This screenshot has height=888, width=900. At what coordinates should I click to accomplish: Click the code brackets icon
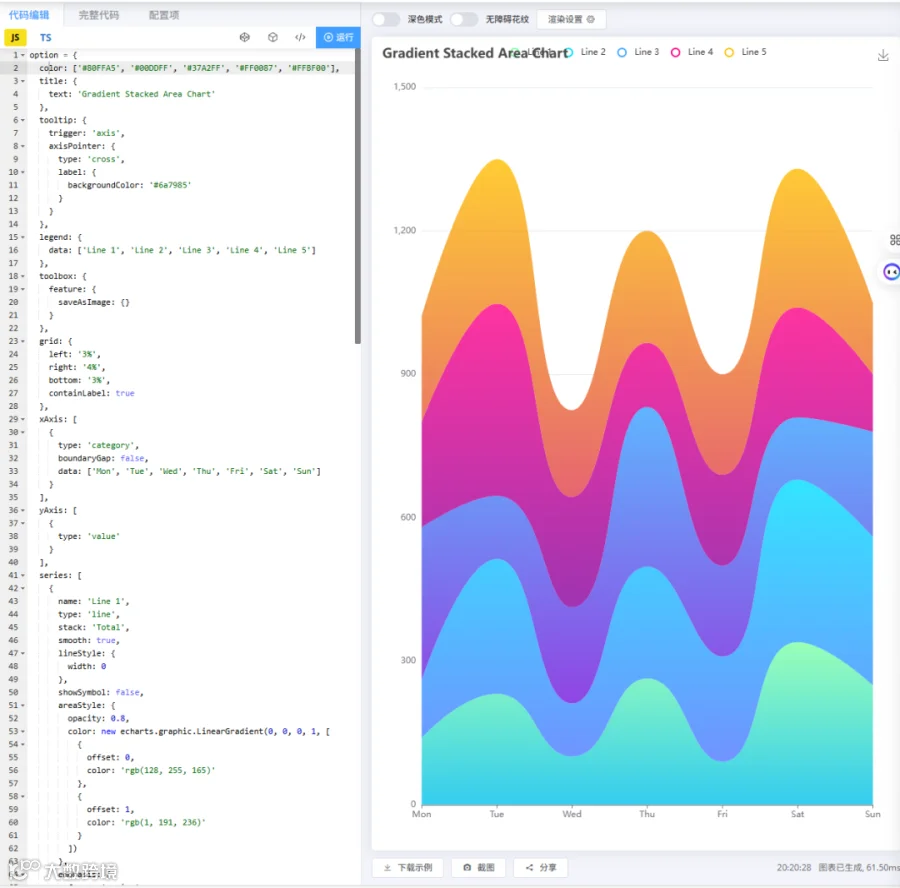click(x=300, y=37)
